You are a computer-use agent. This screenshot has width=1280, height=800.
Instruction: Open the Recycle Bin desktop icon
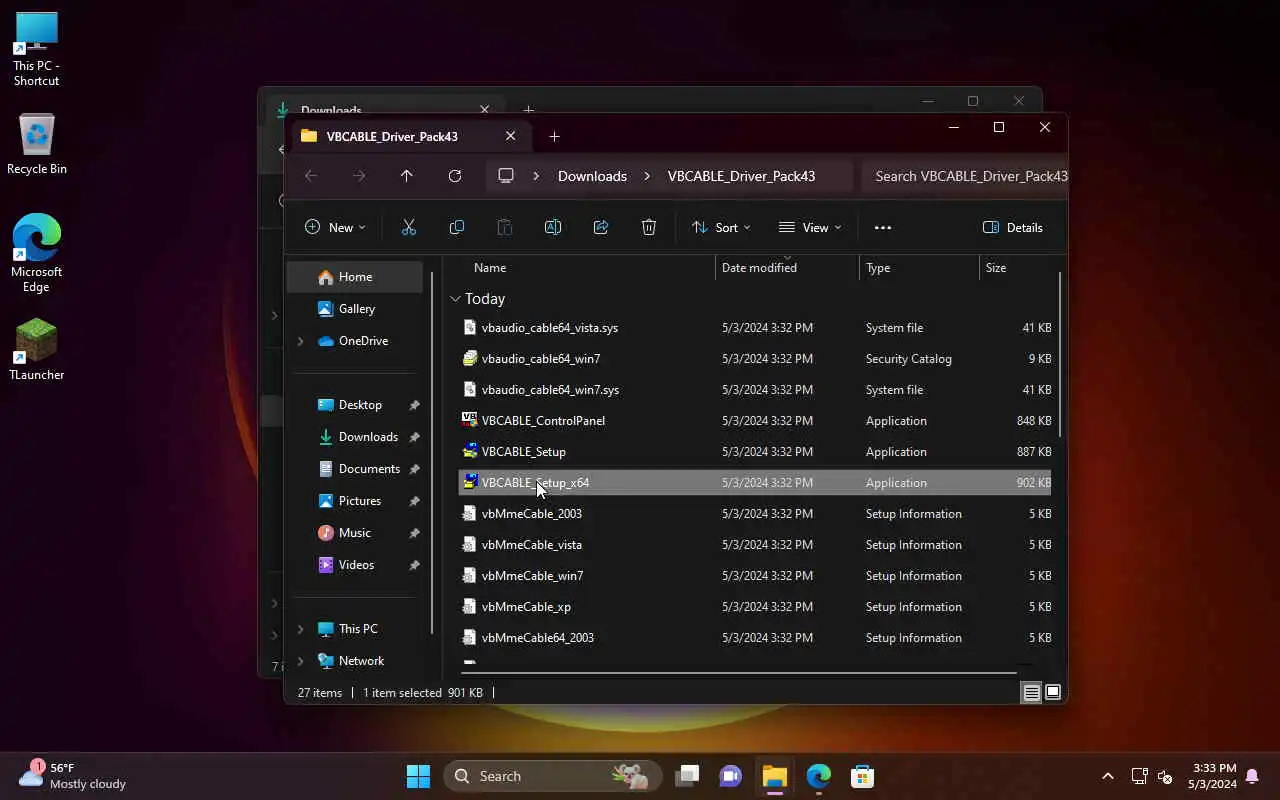[37, 145]
